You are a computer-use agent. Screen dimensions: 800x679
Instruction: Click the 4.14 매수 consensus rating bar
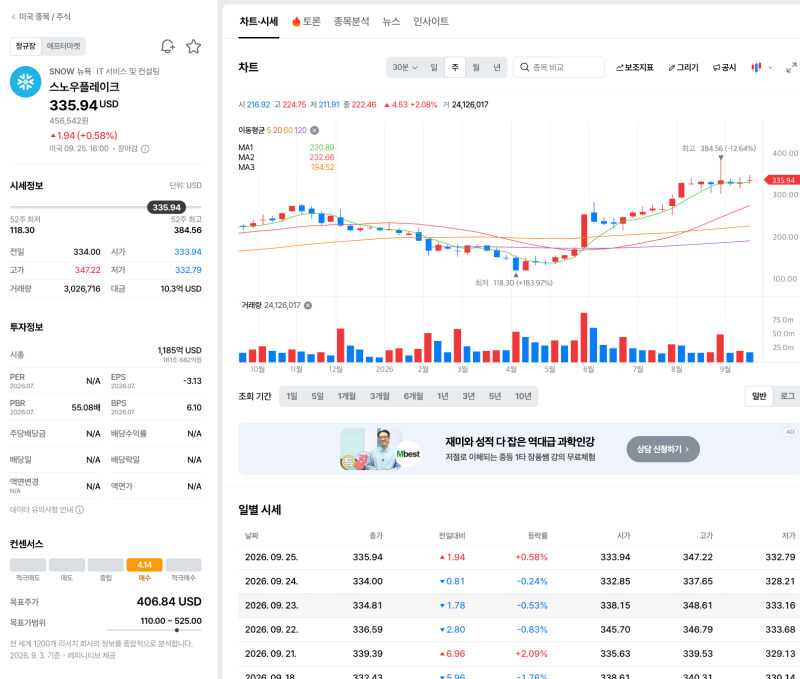tap(144, 565)
